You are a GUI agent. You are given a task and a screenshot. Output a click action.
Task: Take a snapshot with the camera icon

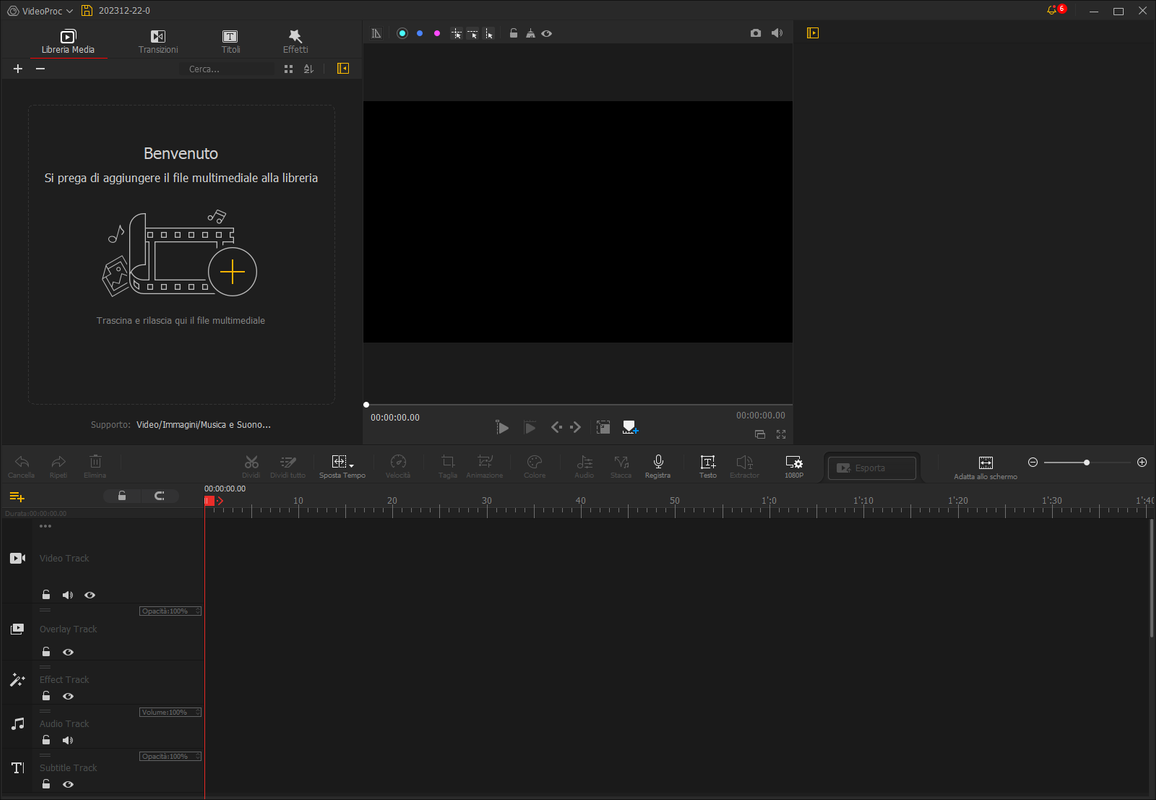click(x=756, y=33)
